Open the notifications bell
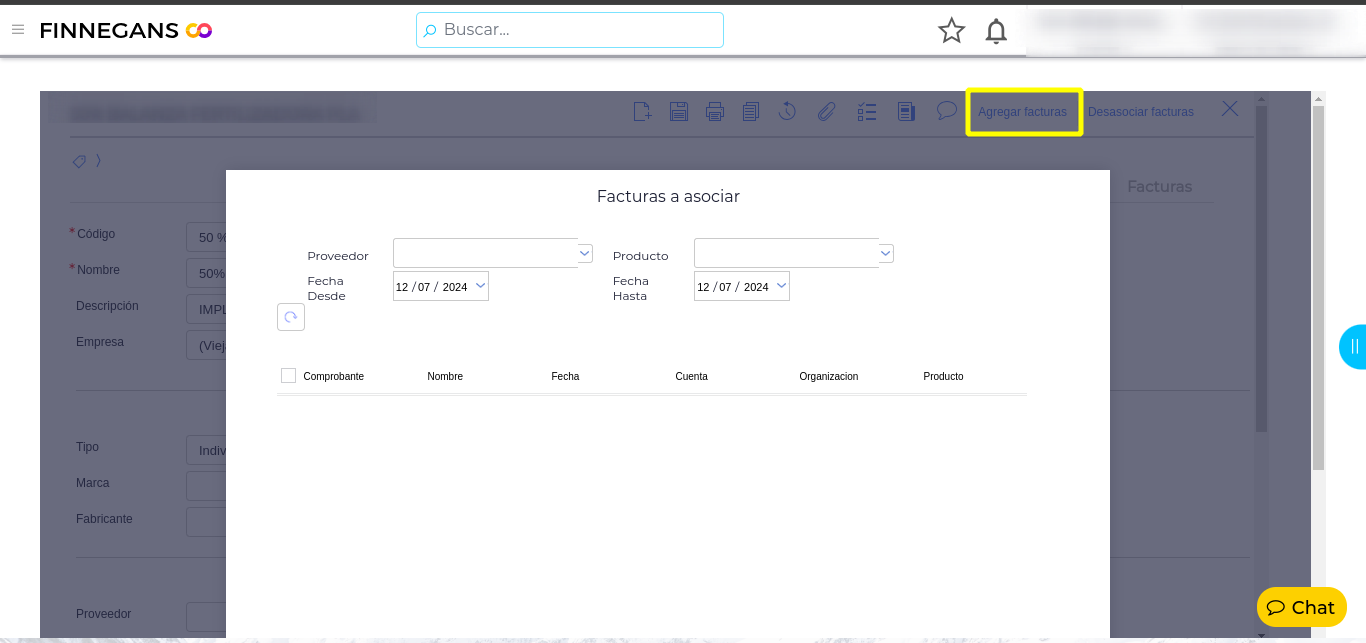Screen dimensions: 1366x643 [x=996, y=31]
